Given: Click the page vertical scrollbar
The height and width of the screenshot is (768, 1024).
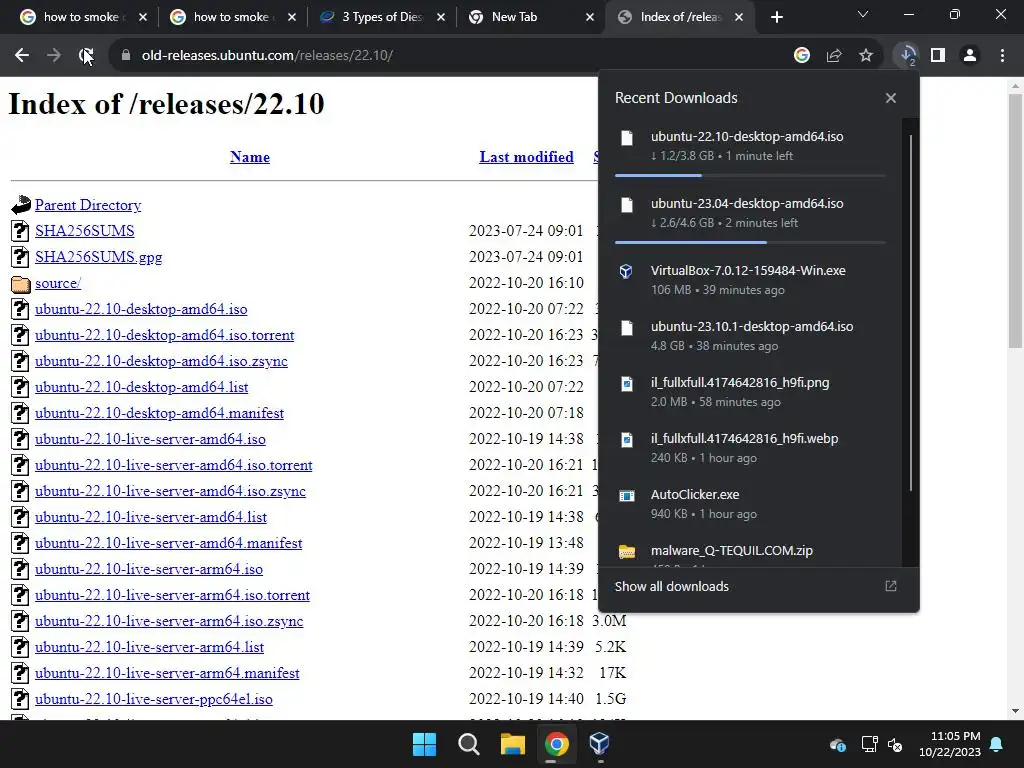Looking at the screenshot, I should click(1015, 222).
